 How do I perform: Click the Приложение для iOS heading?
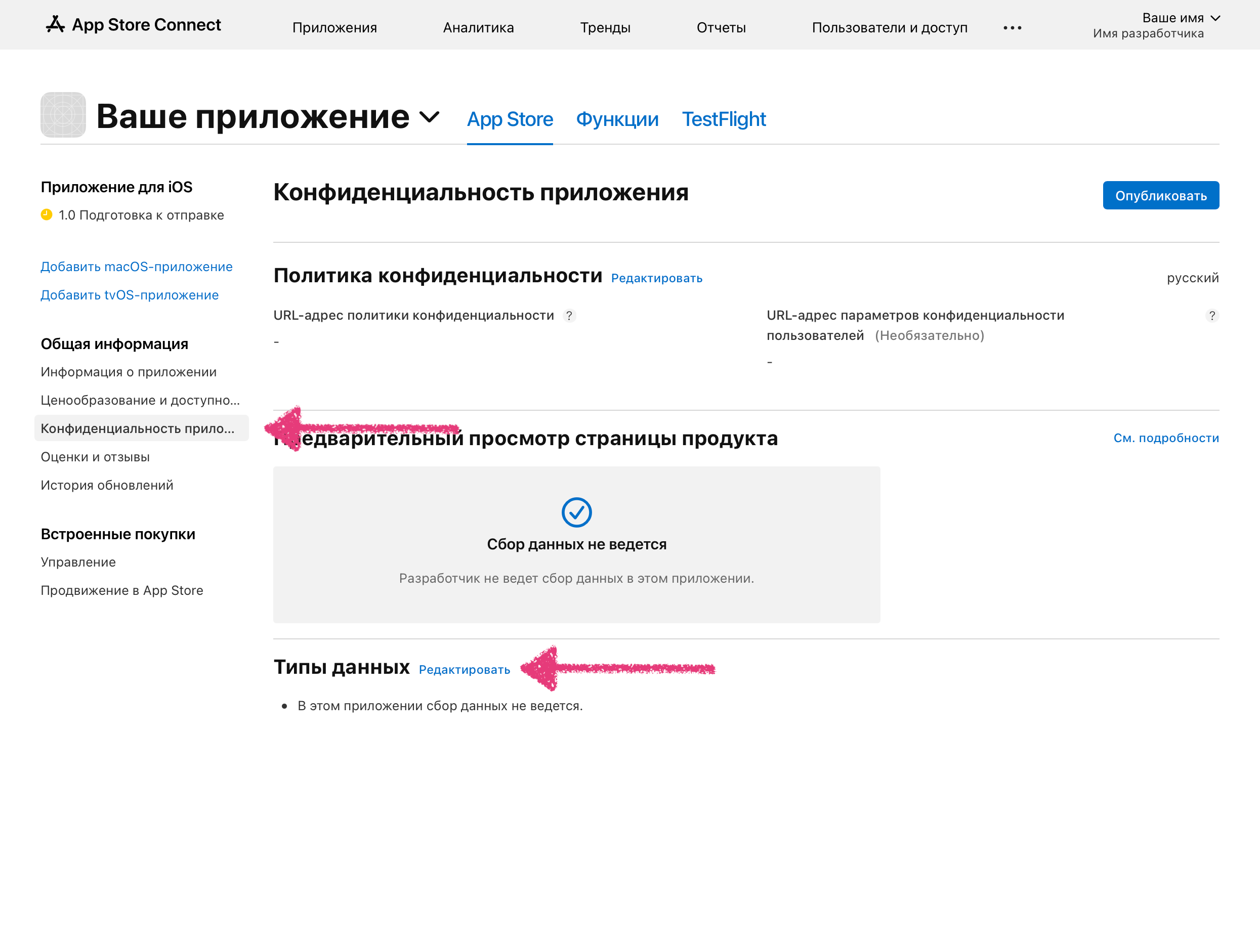[116, 187]
